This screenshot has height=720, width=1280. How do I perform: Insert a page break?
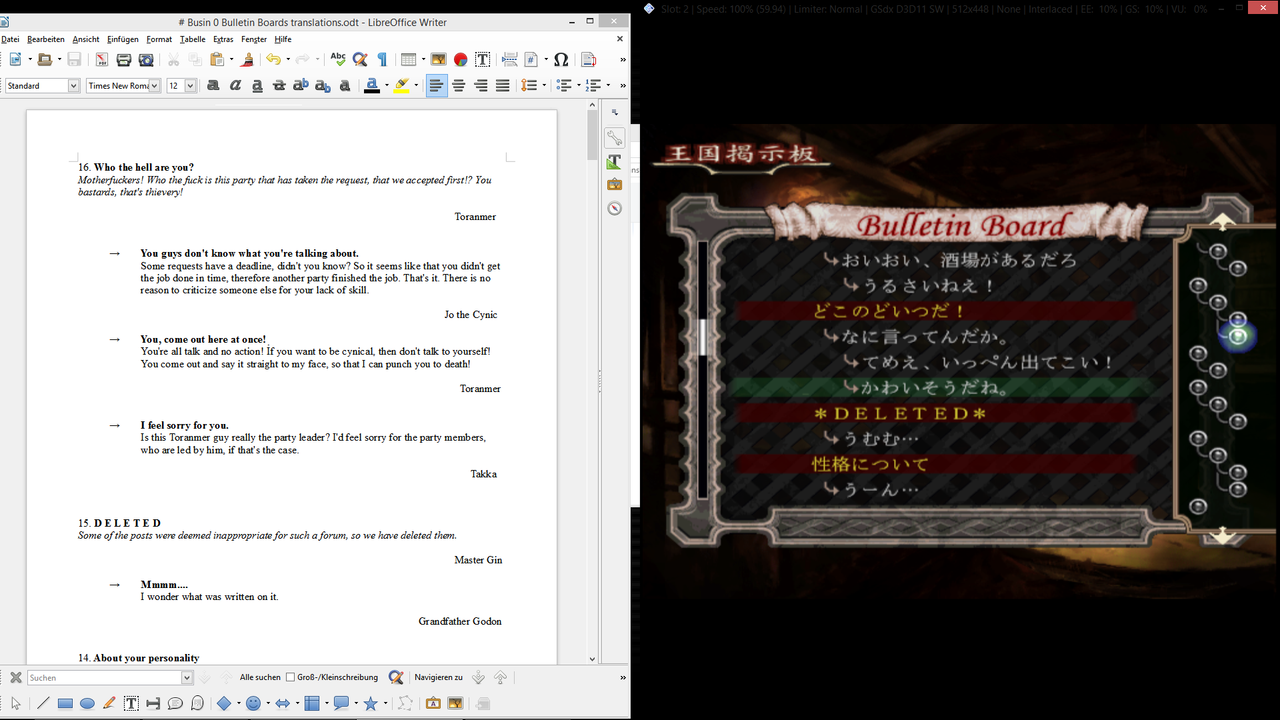click(x=510, y=60)
